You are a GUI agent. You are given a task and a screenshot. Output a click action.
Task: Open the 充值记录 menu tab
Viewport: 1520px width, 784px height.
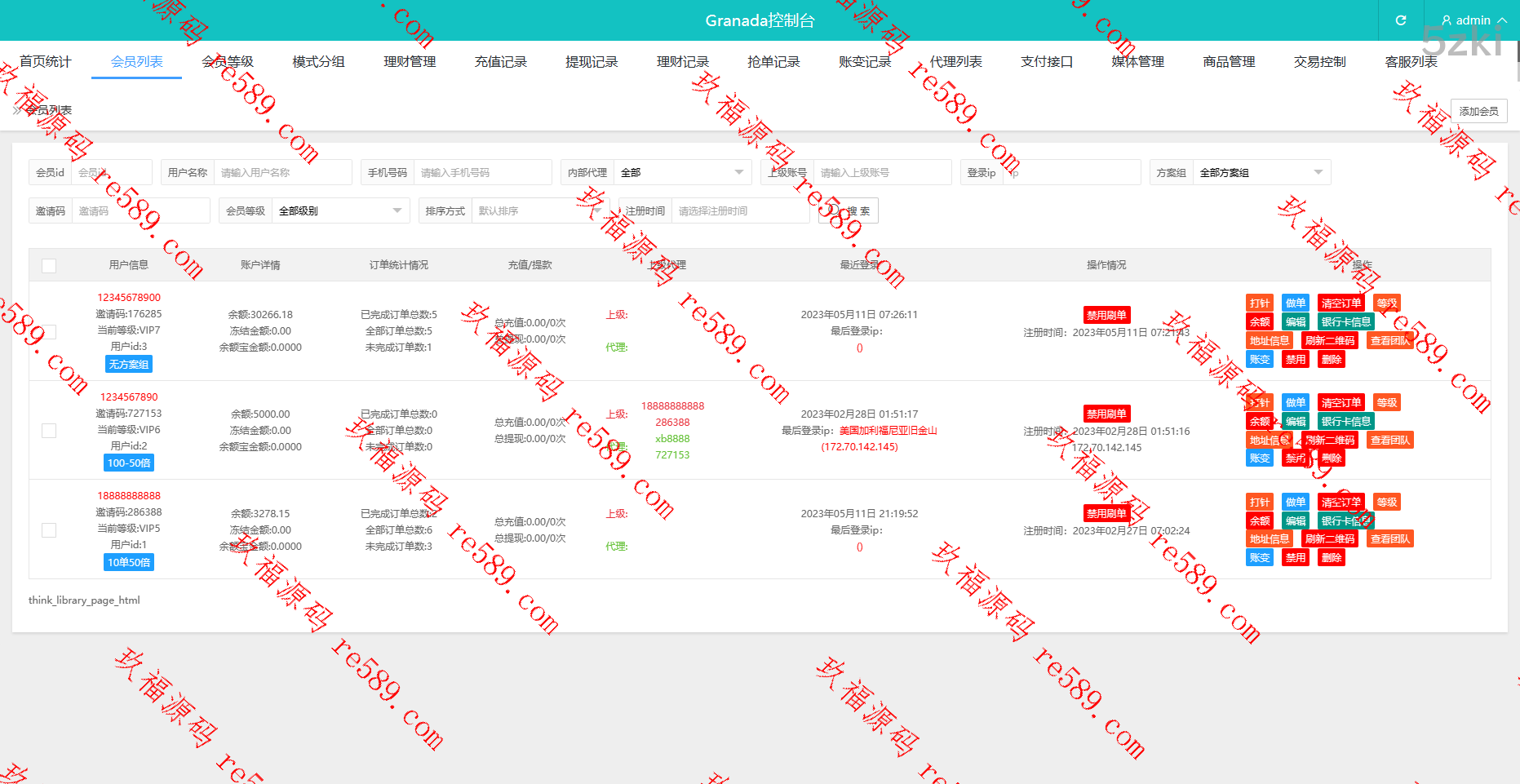pyautogui.click(x=500, y=62)
